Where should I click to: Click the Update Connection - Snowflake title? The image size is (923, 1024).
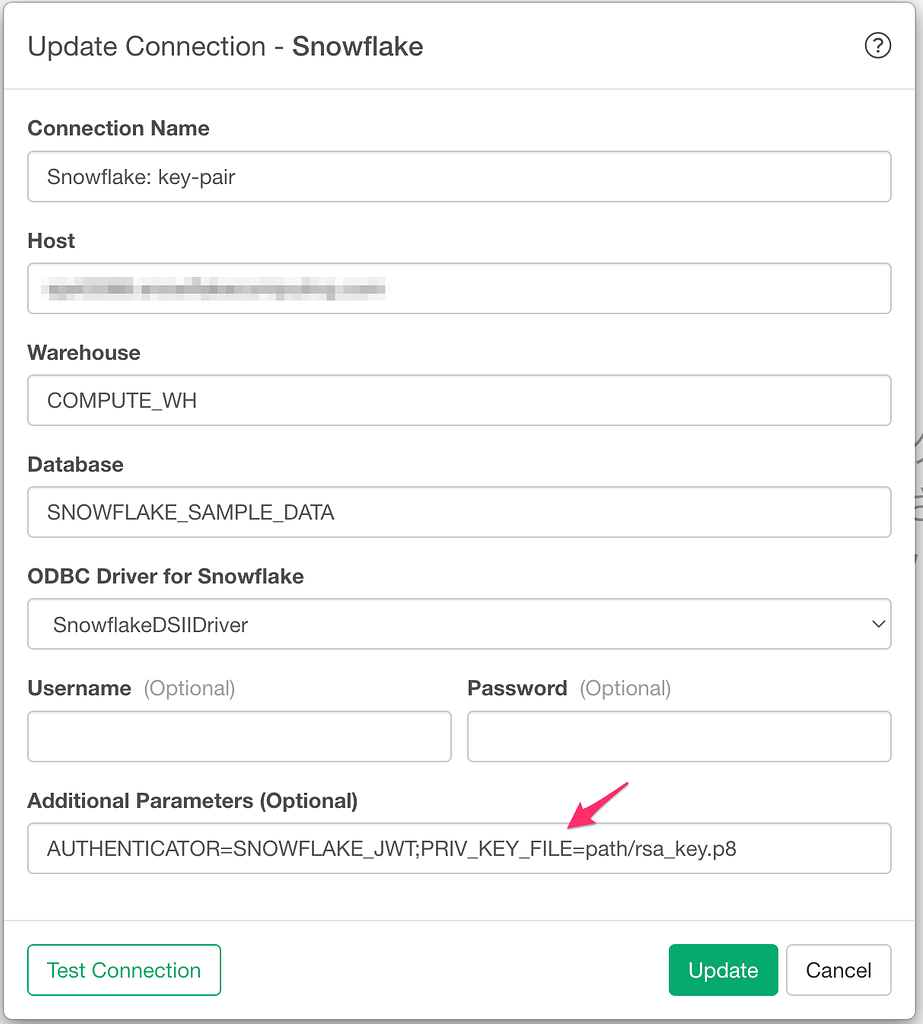225,47
